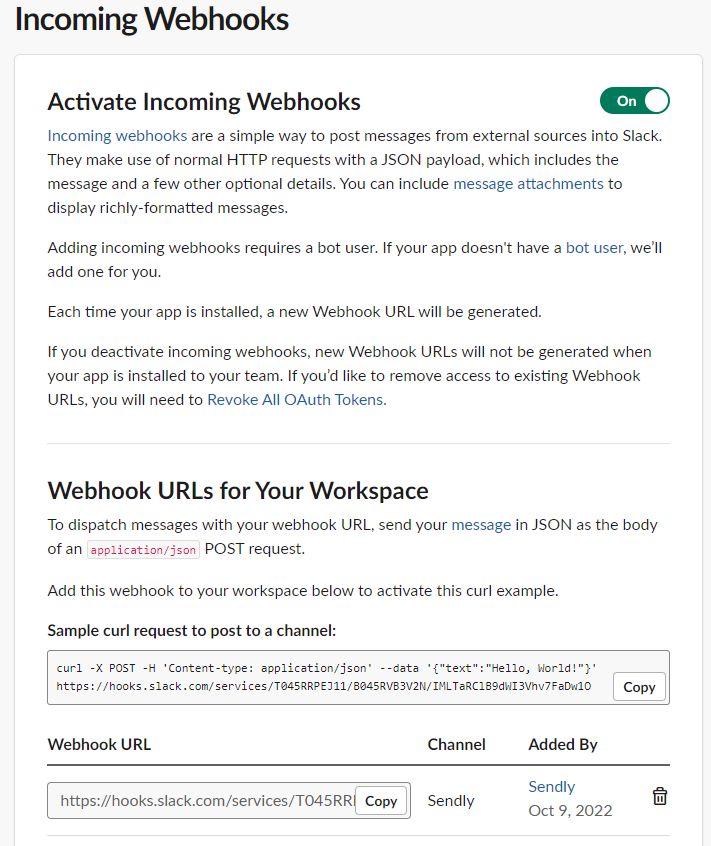
Task: Copy the sample curl request
Action: (x=639, y=686)
